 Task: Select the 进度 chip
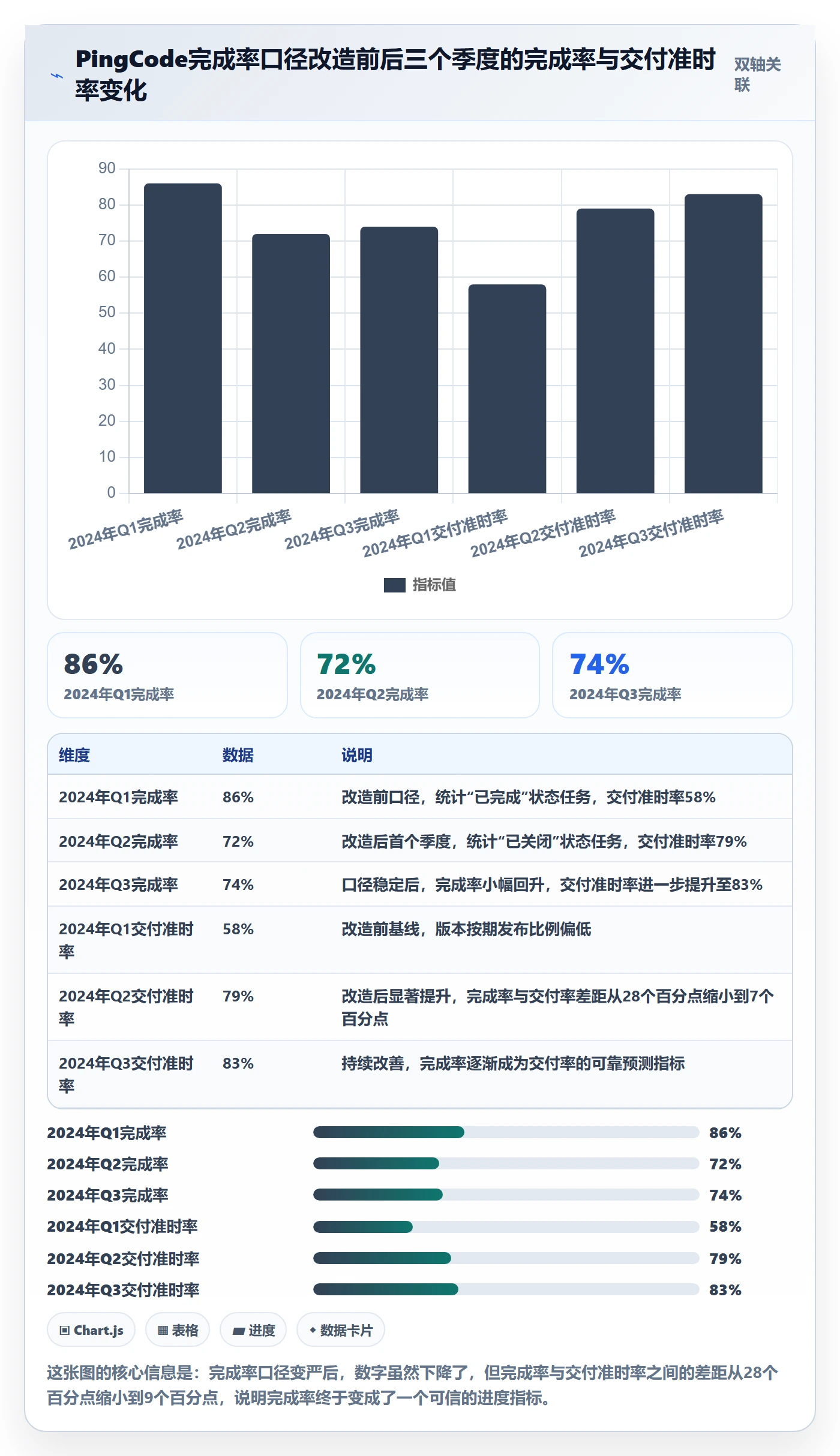[x=253, y=1330]
